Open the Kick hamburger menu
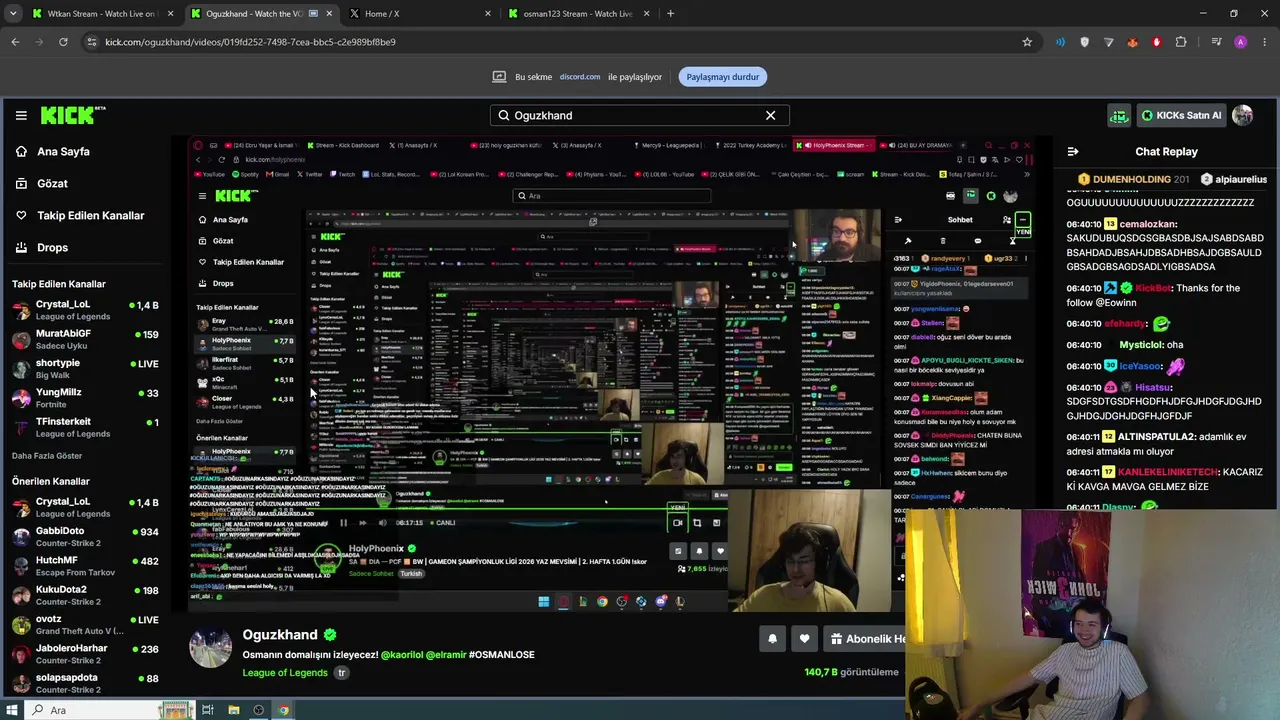 point(21,115)
